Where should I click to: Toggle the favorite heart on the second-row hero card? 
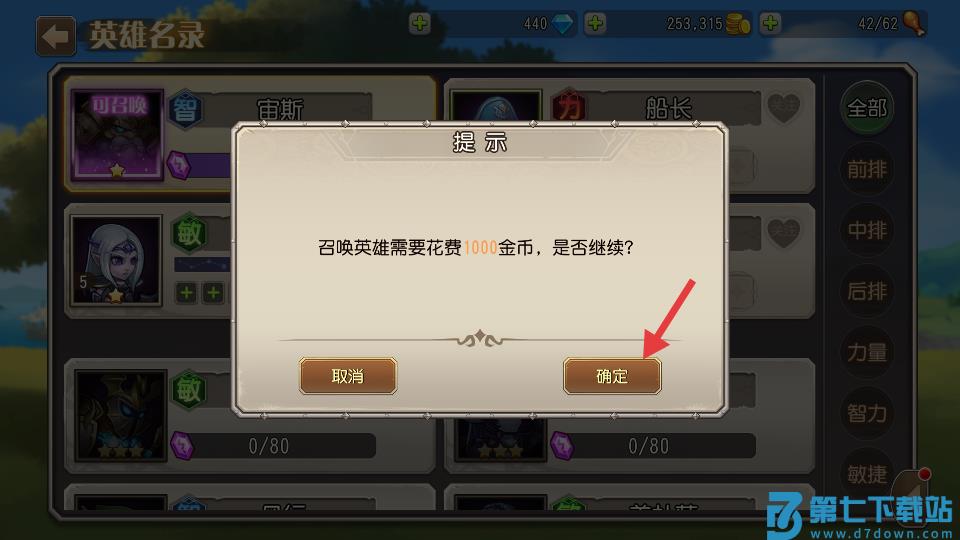pos(783,233)
